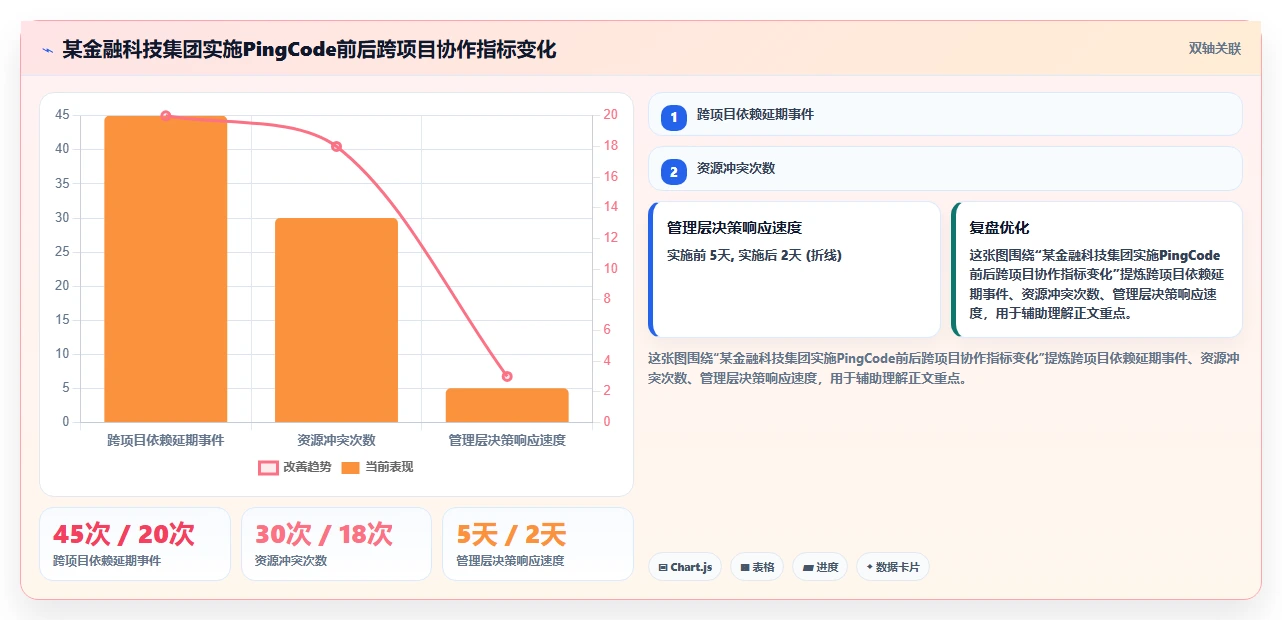Click the orange bar for 管理层决策响应速度
This screenshot has height=620, width=1282.
click(x=507, y=405)
